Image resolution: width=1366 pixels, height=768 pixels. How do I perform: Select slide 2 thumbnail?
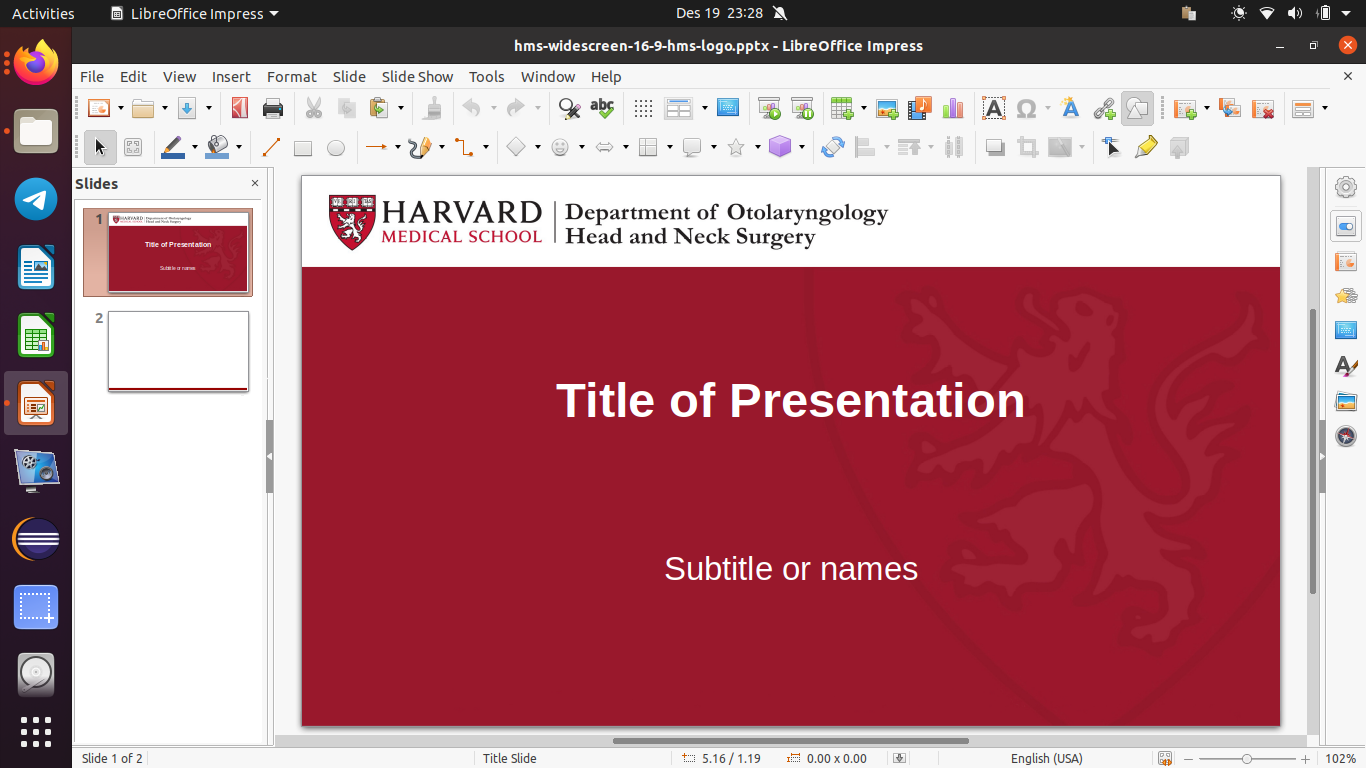(x=178, y=351)
